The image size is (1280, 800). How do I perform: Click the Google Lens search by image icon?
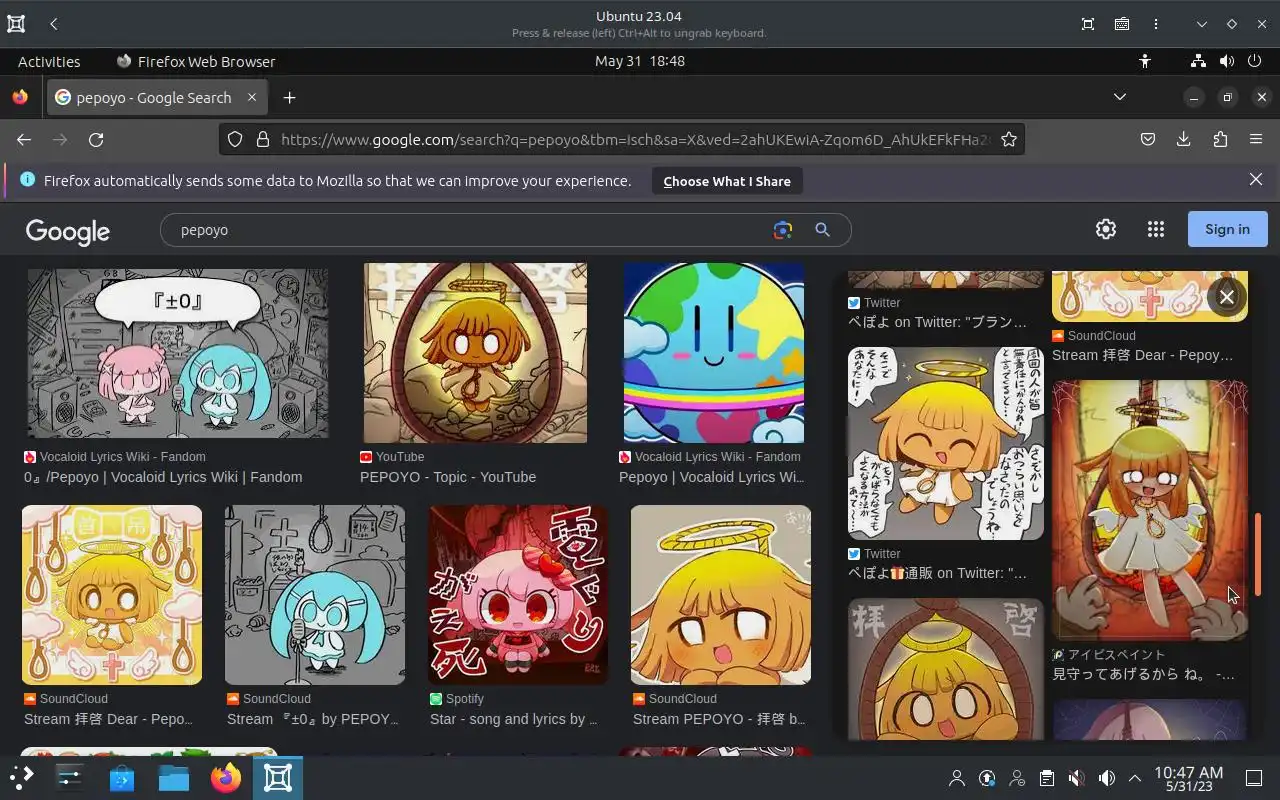click(x=782, y=230)
